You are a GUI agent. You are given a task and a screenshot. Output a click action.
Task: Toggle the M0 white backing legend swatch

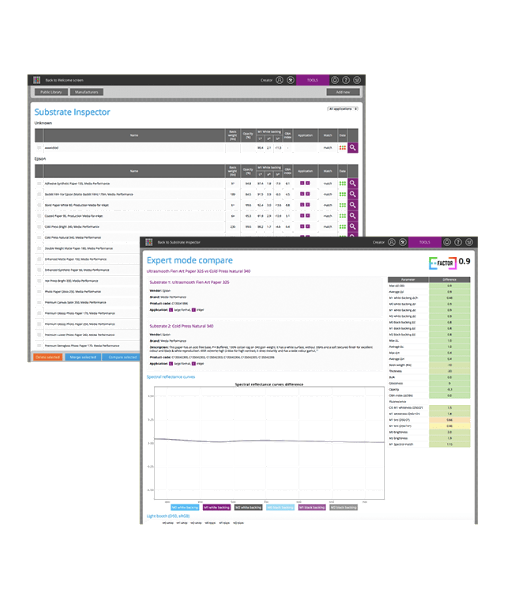pos(185,507)
